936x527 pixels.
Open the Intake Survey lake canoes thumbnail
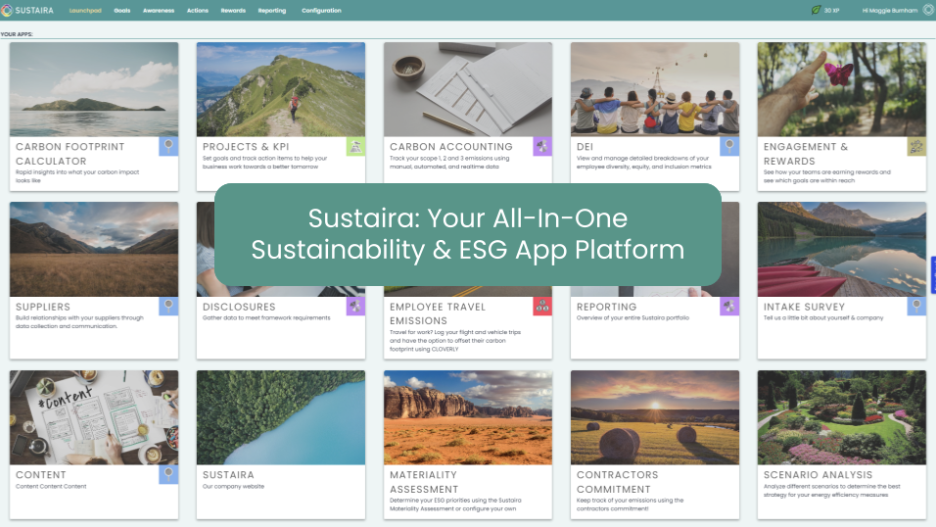coord(842,249)
